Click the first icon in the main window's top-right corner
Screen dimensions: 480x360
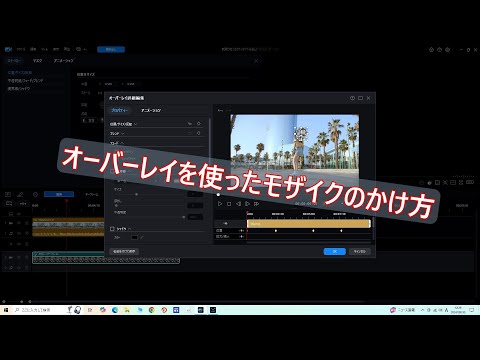431,50
